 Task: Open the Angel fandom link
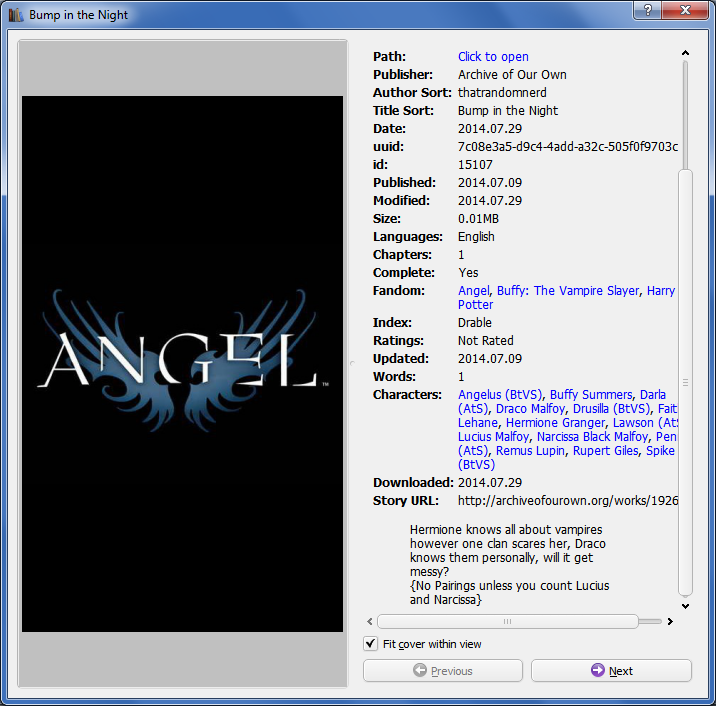pos(474,290)
